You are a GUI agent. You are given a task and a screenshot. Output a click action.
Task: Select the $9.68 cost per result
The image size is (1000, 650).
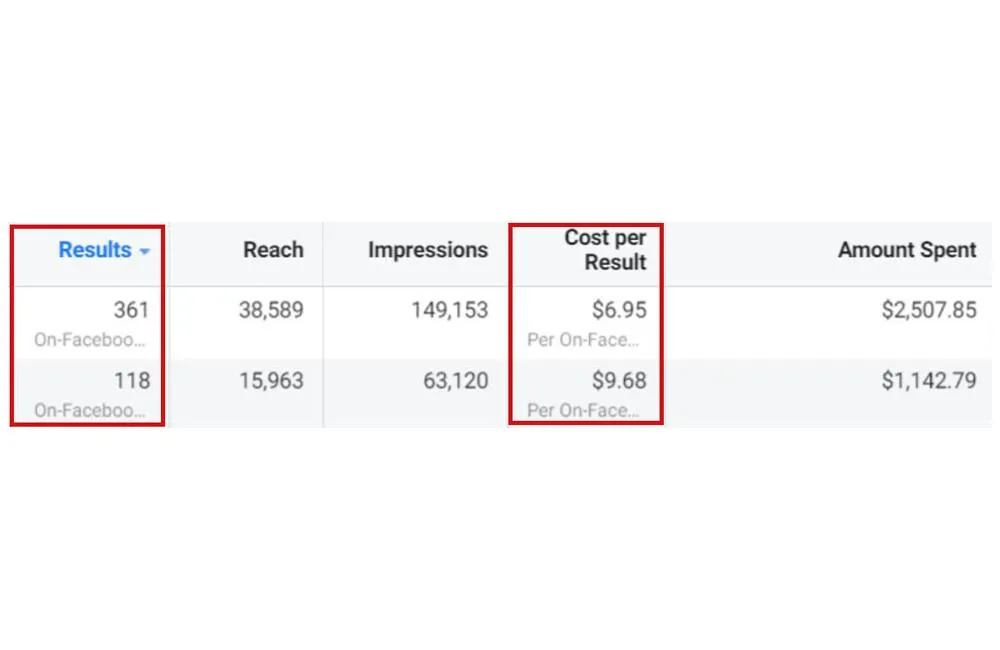[619, 381]
